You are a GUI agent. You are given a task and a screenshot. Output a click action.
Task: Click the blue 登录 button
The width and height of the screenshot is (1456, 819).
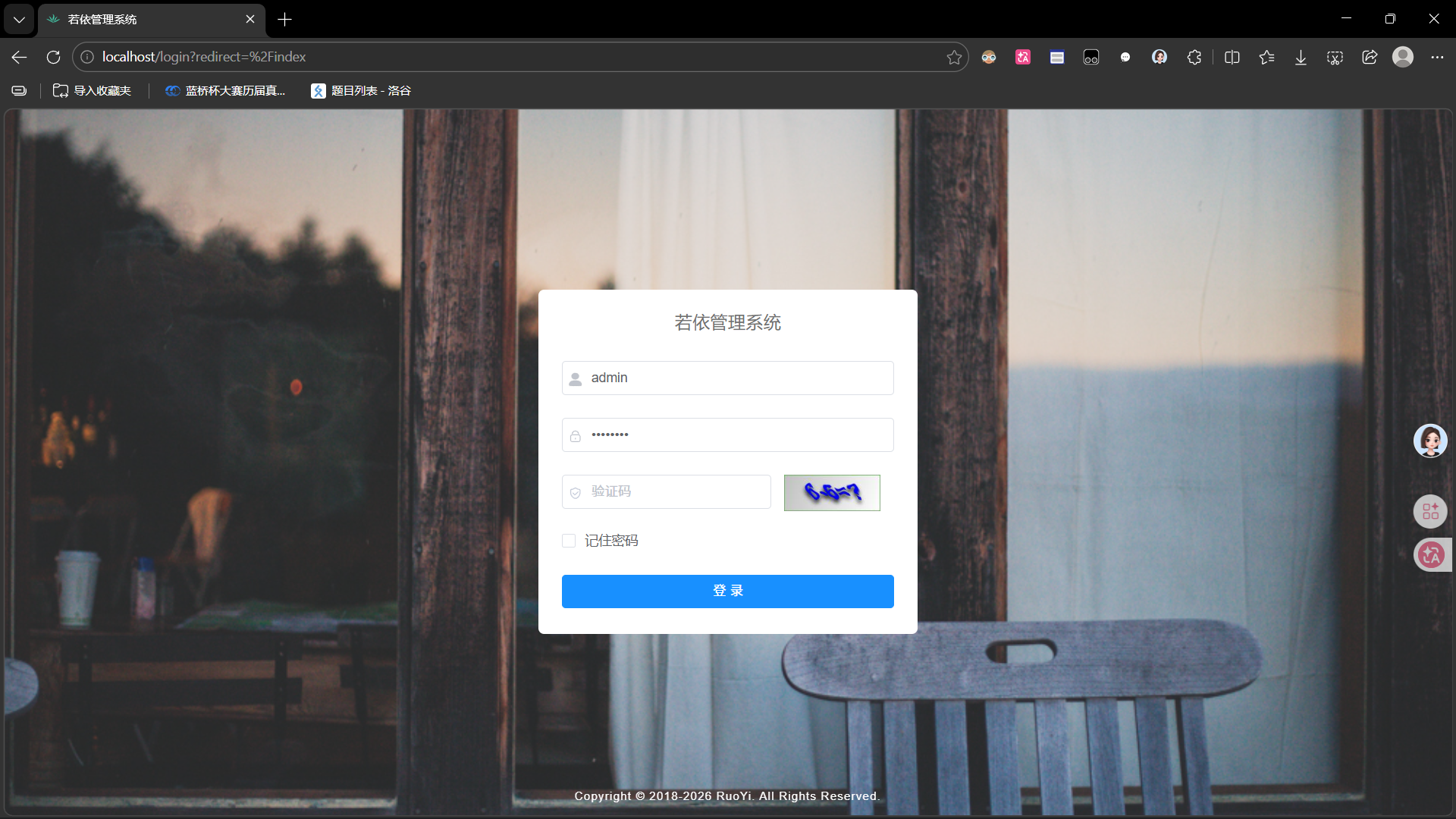point(727,591)
